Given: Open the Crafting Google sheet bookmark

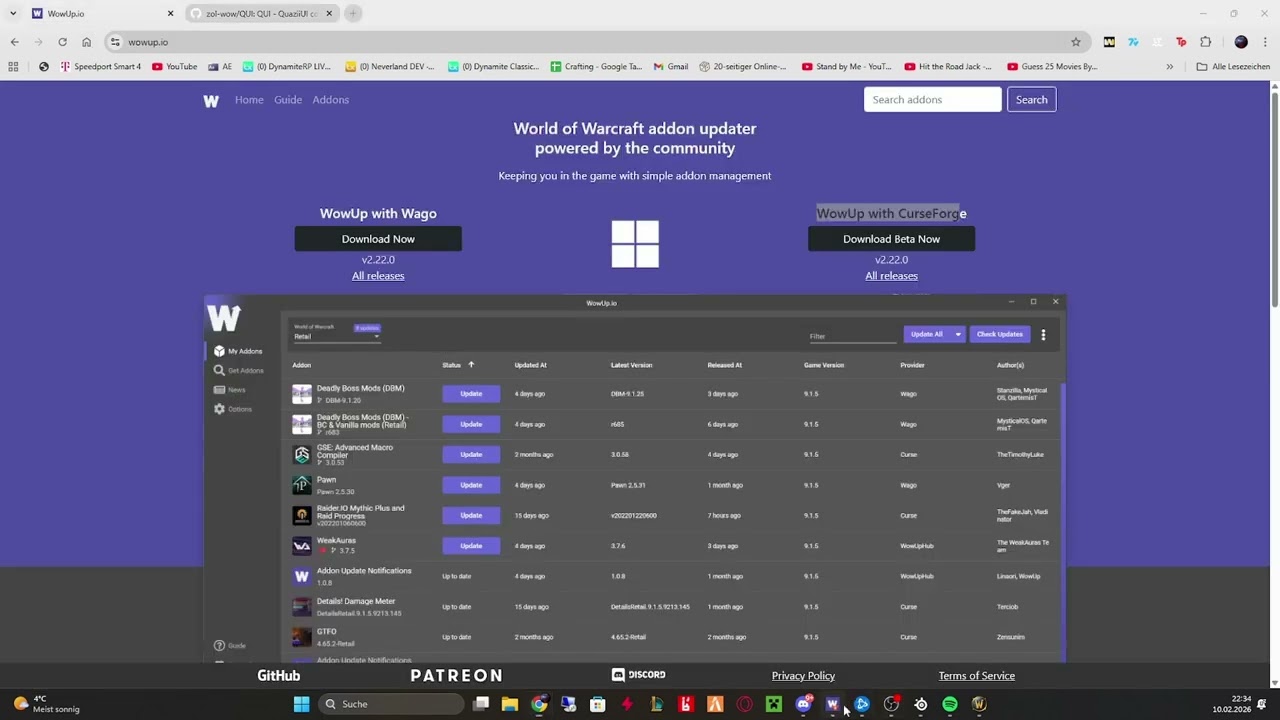Looking at the screenshot, I should click(x=596, y=67).
